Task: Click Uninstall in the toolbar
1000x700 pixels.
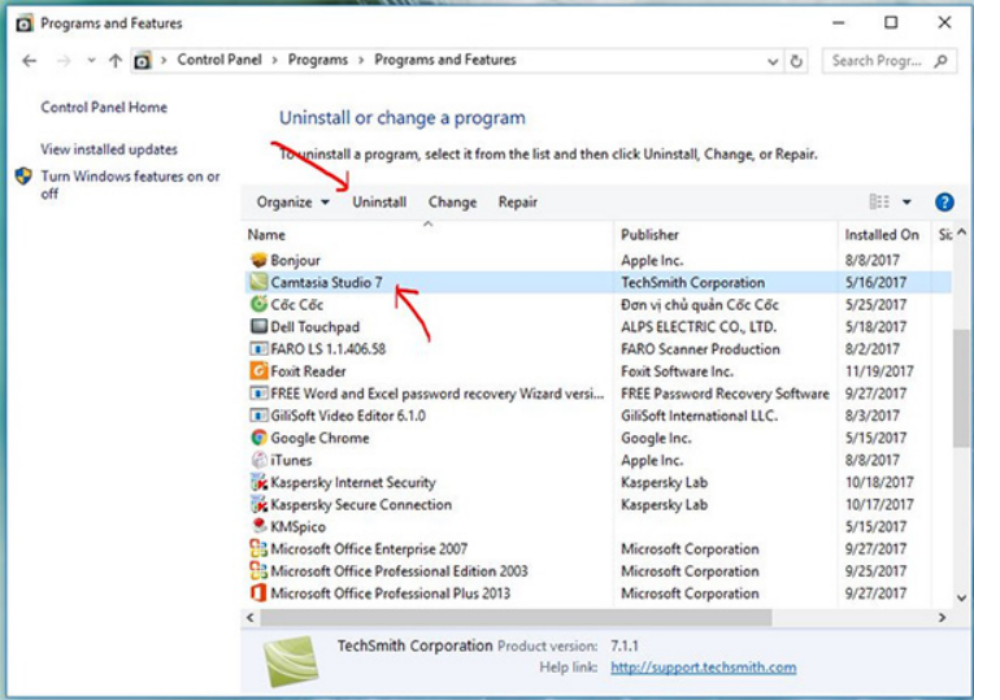Action: point(379,202)
